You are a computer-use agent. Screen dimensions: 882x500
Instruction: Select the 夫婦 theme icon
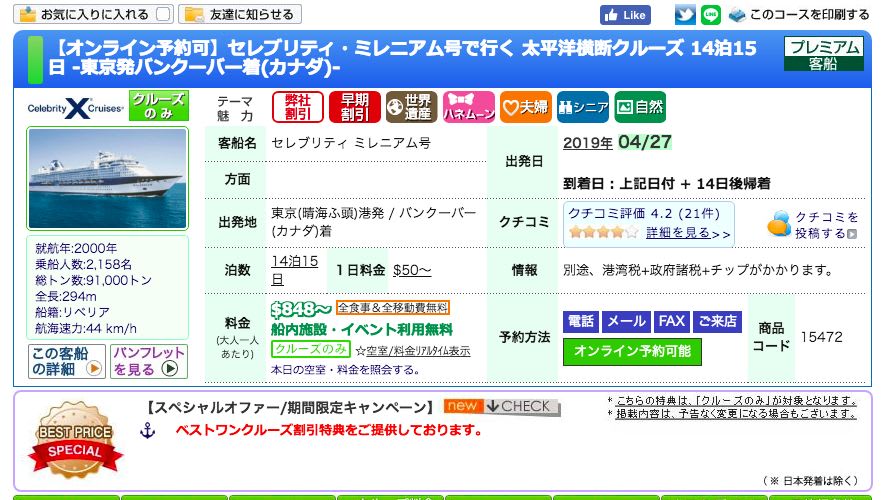pyautogui.click(x=526, y=107)
